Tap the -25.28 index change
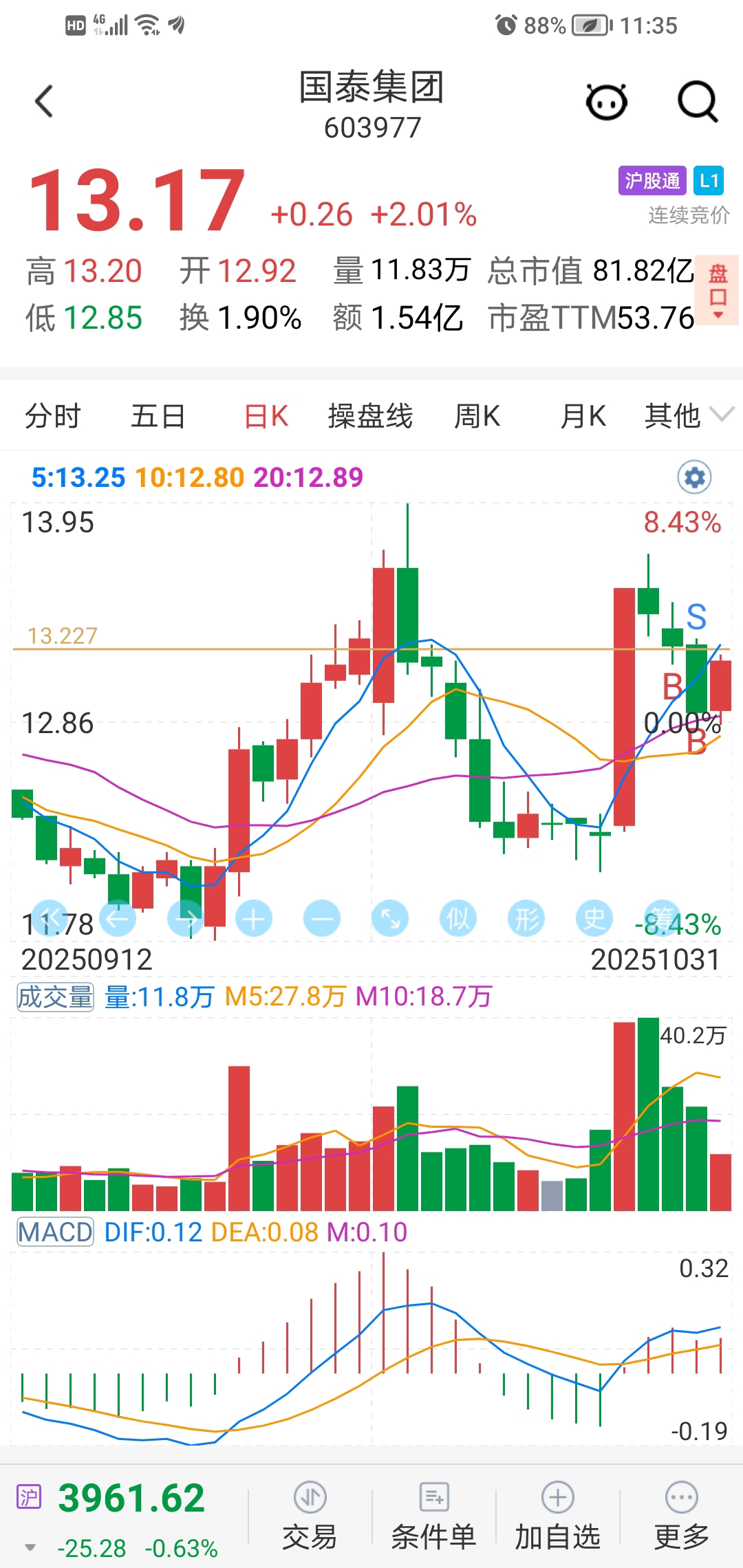Viewport: 743px width, 1568px height. (91, 1548)
